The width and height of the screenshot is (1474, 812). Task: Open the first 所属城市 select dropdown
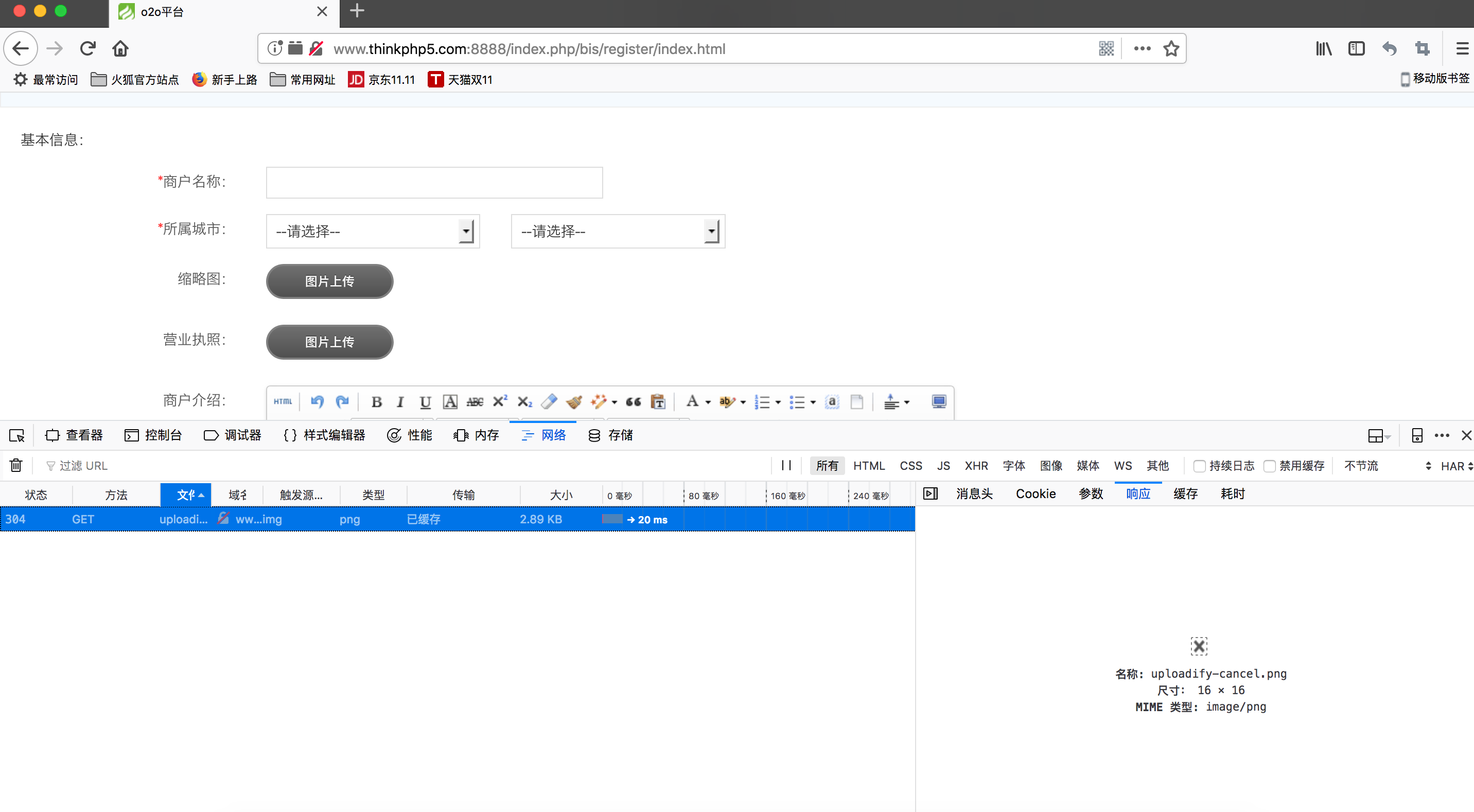373,231
